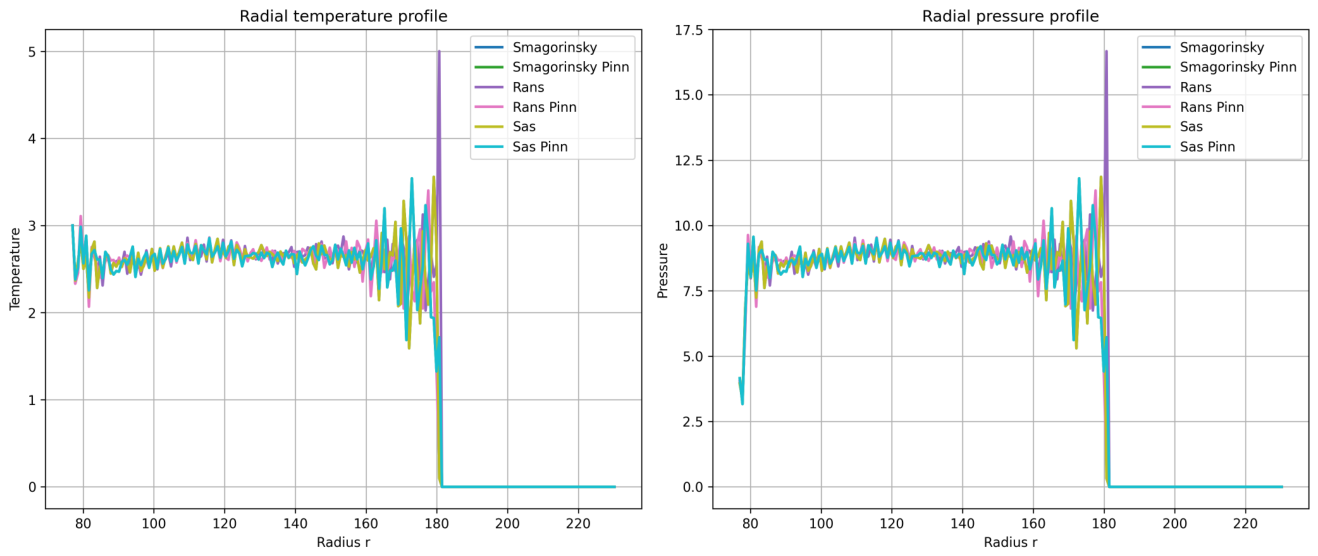
Task: Click x-axis tick '140' on temperature plot
Action: [295, 522]
